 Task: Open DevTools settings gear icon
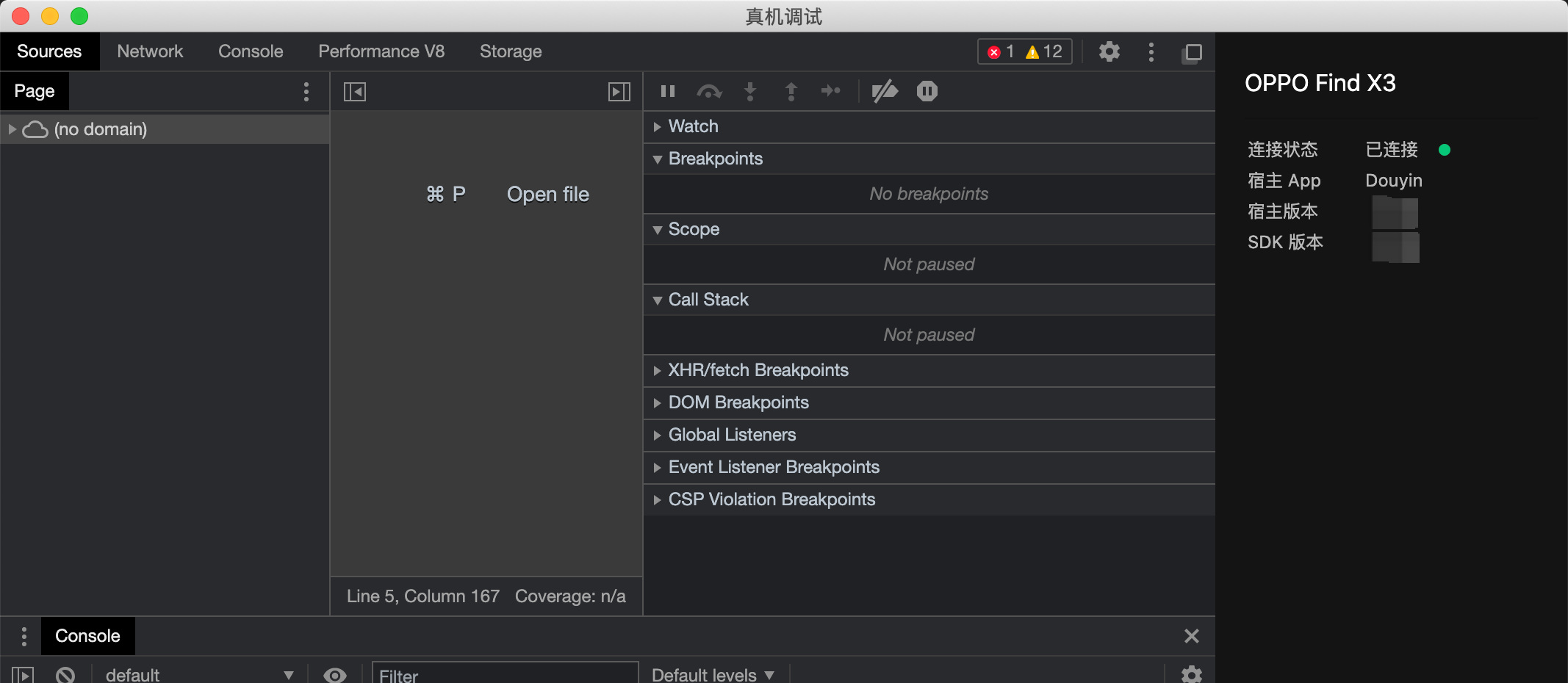1109,51
